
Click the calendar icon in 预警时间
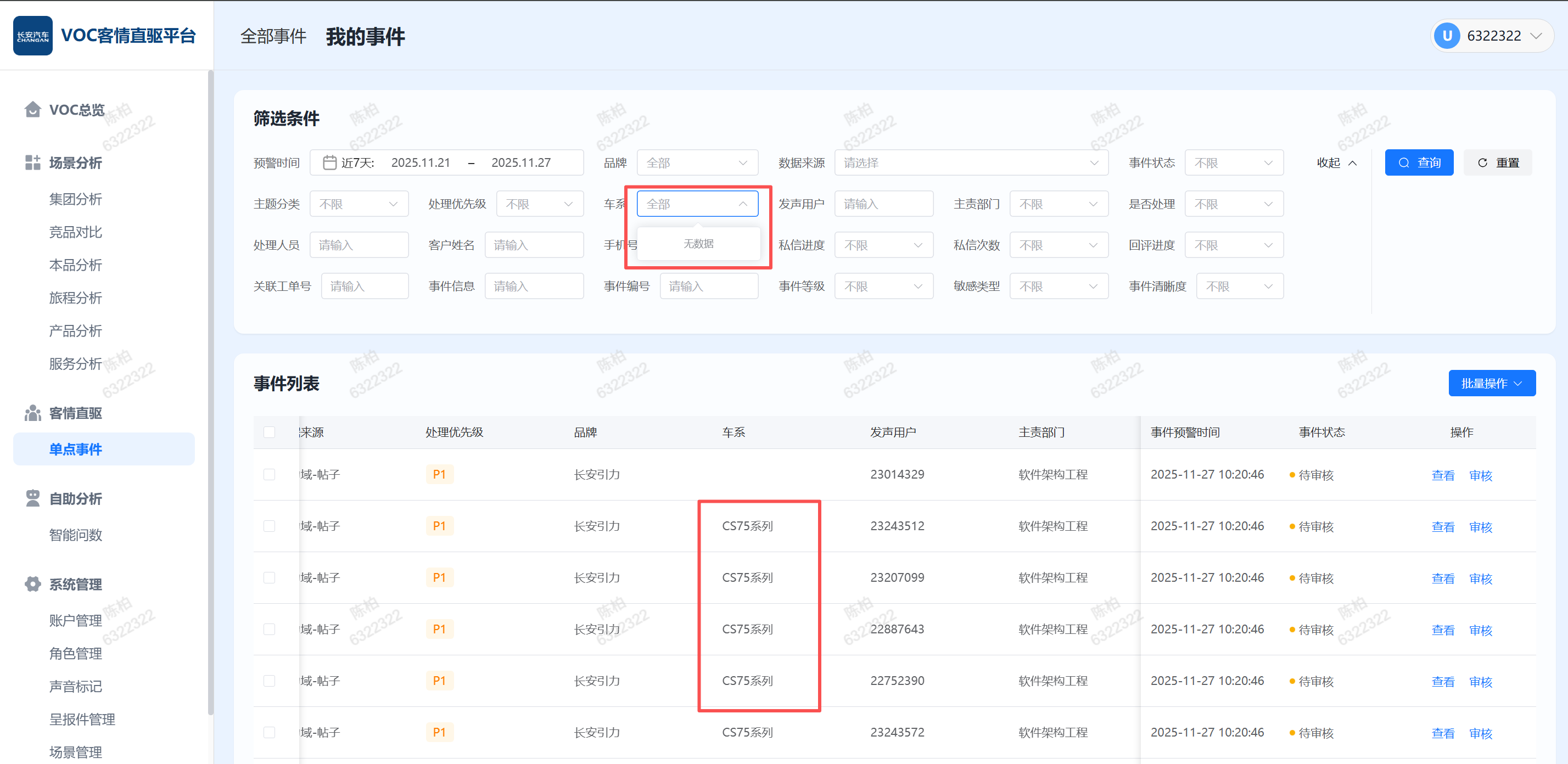click(329, 162)
